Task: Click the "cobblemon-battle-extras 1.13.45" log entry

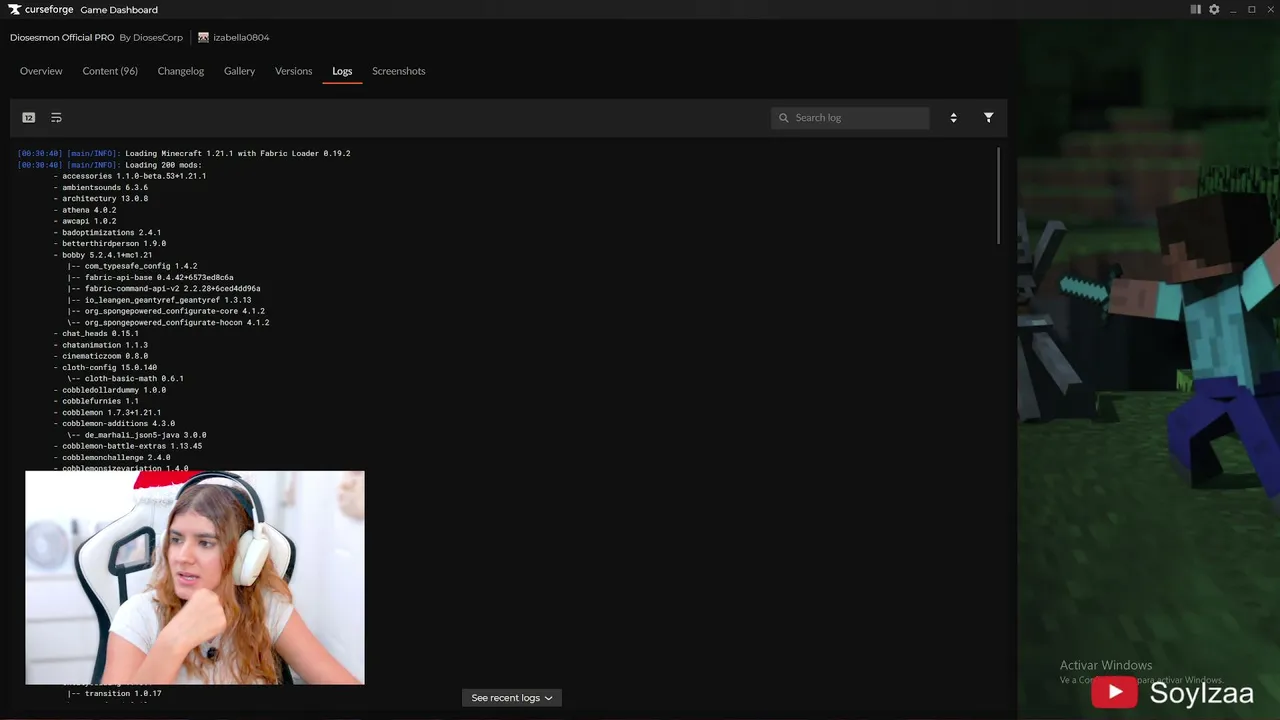Action: pos(132,446)
